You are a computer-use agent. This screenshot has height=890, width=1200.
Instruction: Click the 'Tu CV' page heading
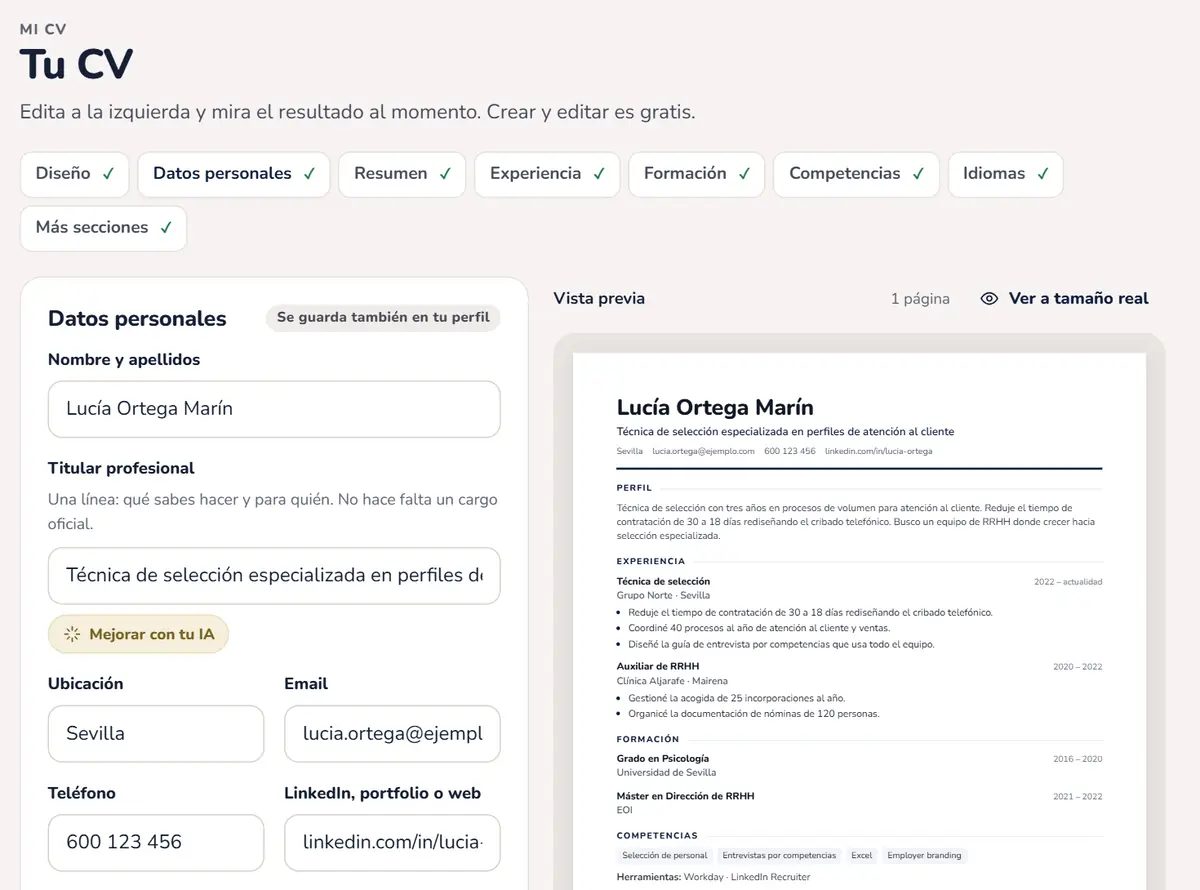pyautogui.click(x=76, y=65)
